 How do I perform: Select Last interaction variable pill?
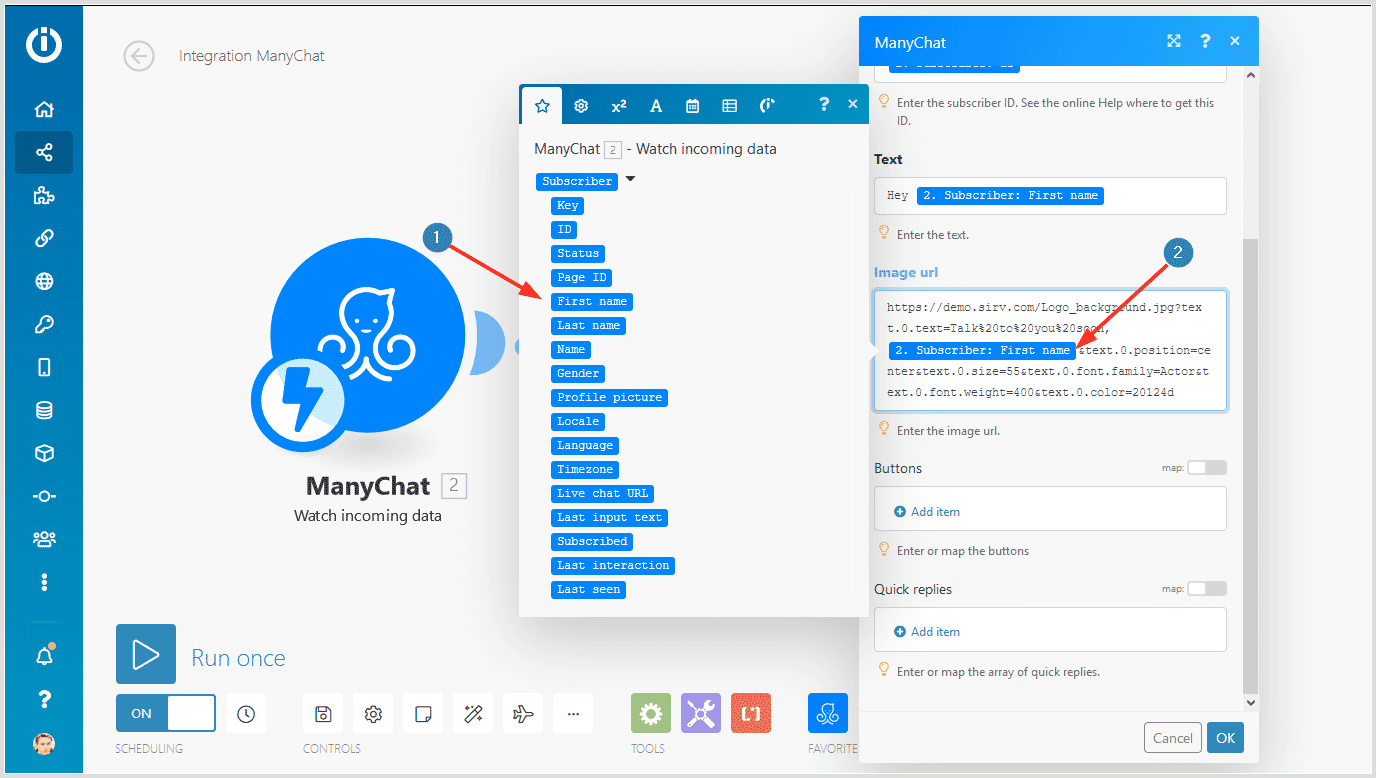[x=613, y=565]
